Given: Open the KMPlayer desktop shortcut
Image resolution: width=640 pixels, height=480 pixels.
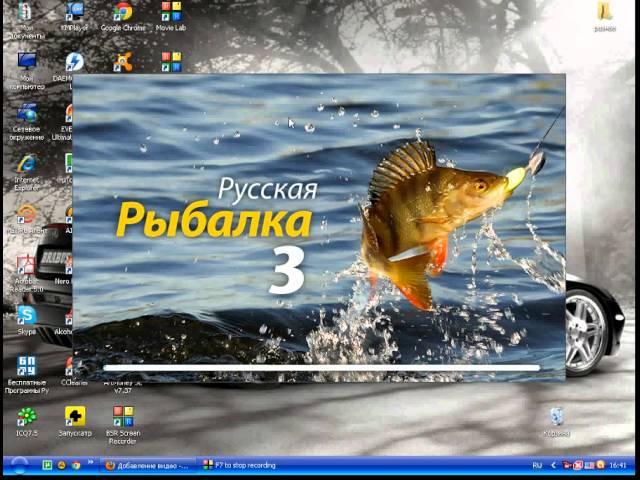Looking at the screenshot, I should point(74,16).
